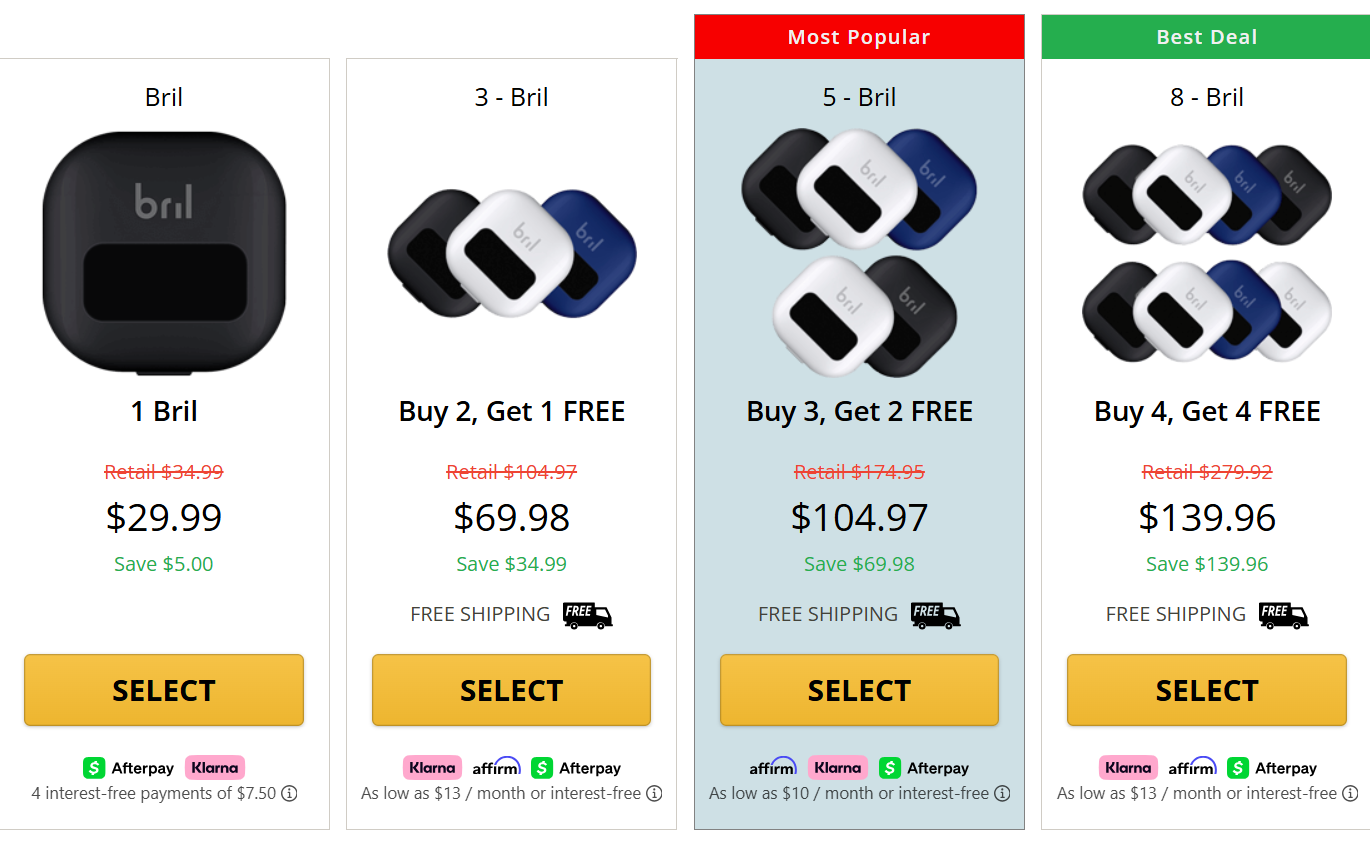Image resolution: width=1370 pixels, height=842 pixels.
Task: Click the info icon under the 3 - Bril financing text
Action: click(x=654, y=794)
